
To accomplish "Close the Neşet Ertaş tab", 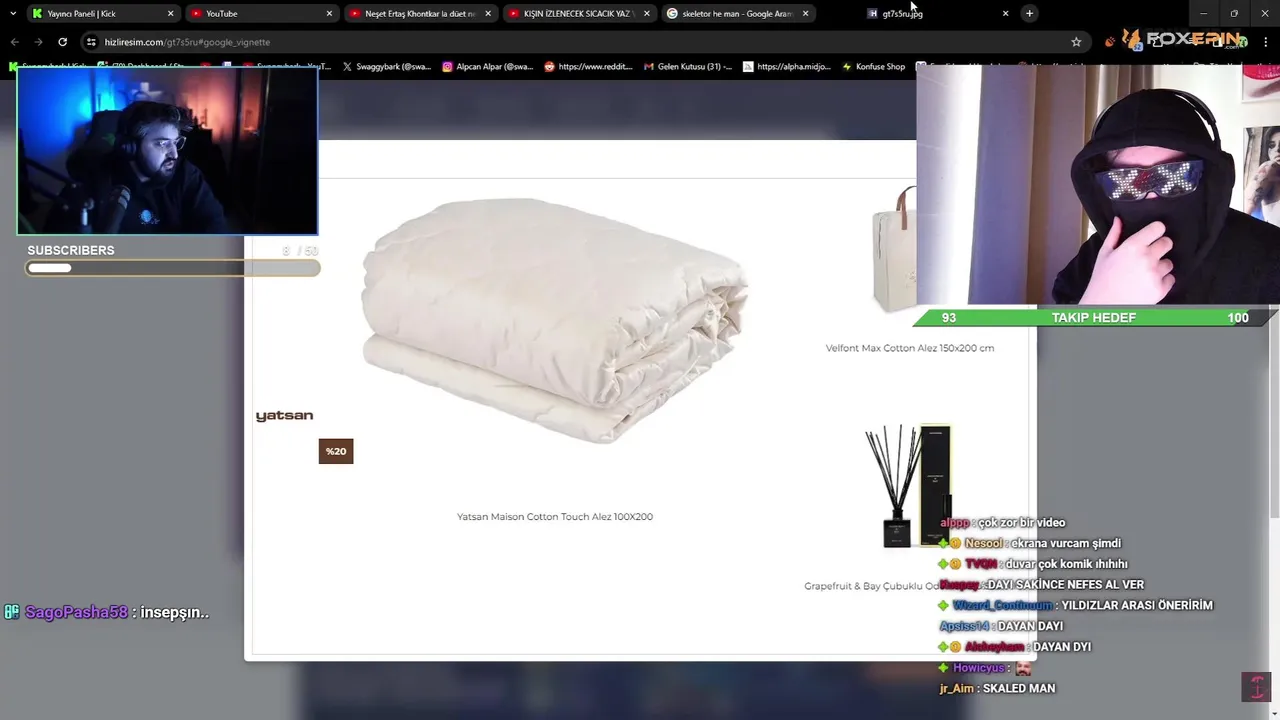I will click(x=488, y=14).
